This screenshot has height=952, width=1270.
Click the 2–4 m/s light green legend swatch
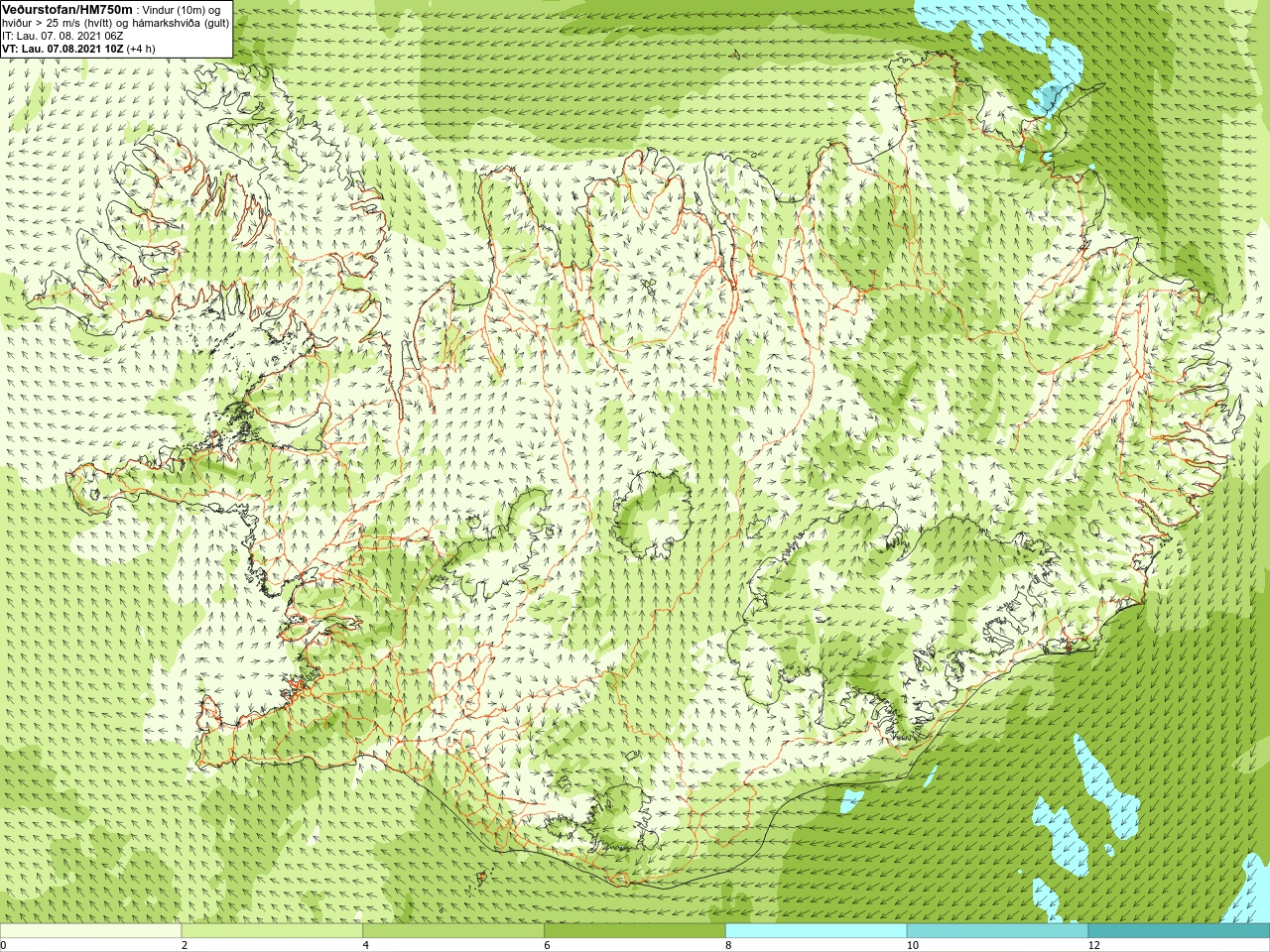tap(272, 931)
